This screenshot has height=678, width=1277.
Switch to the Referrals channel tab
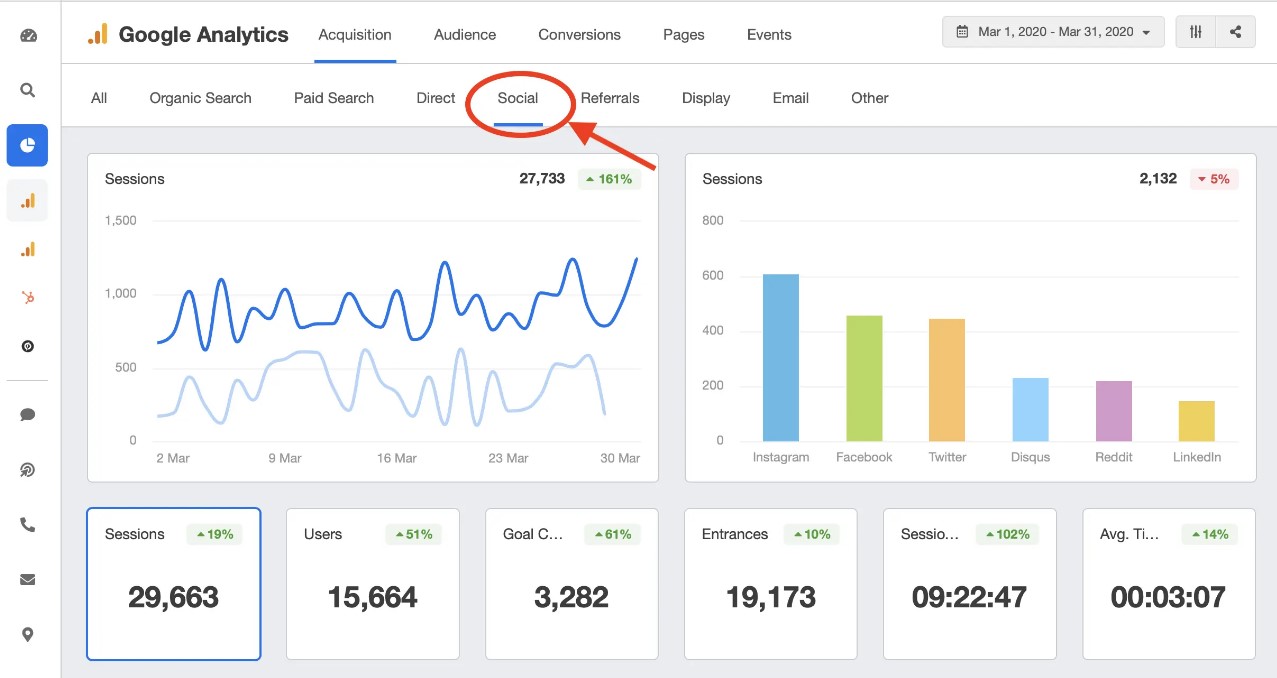click(610, 98)
